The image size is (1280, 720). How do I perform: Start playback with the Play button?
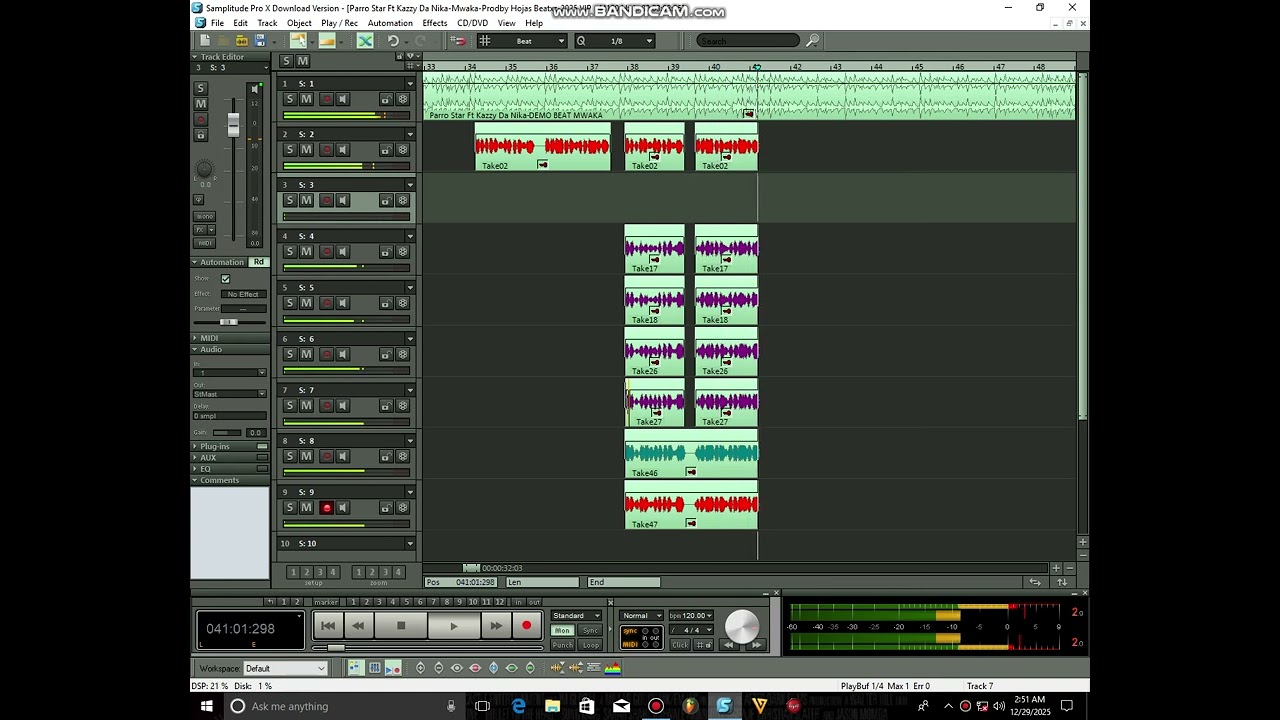pyautogui.click(x=453, y=626)
